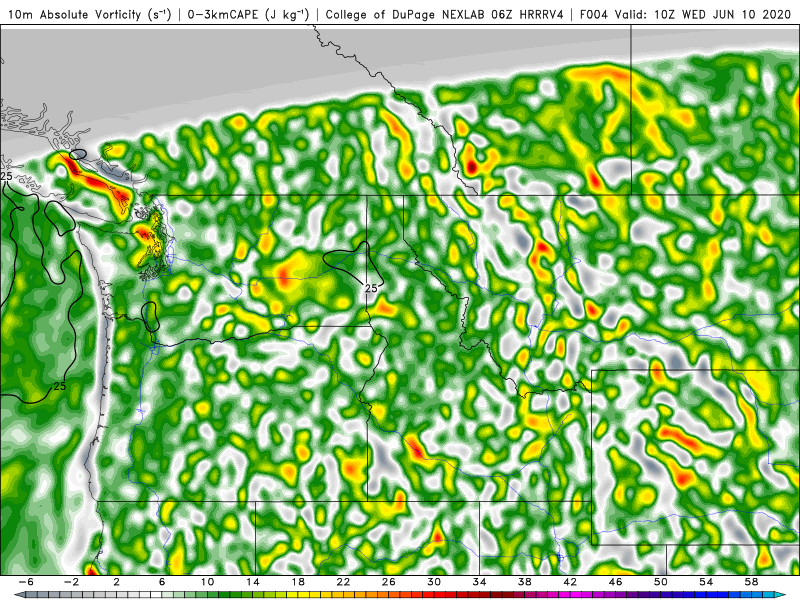Click the "25" CAPE contour label in eastern Washington
This screenshot has width=800, height=600.
coord(371,288)
